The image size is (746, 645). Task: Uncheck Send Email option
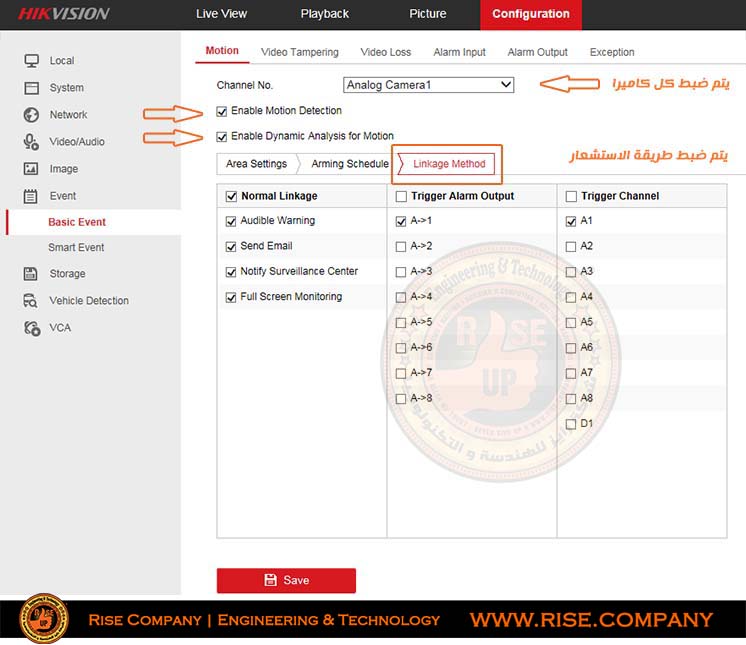pos(231,246)
